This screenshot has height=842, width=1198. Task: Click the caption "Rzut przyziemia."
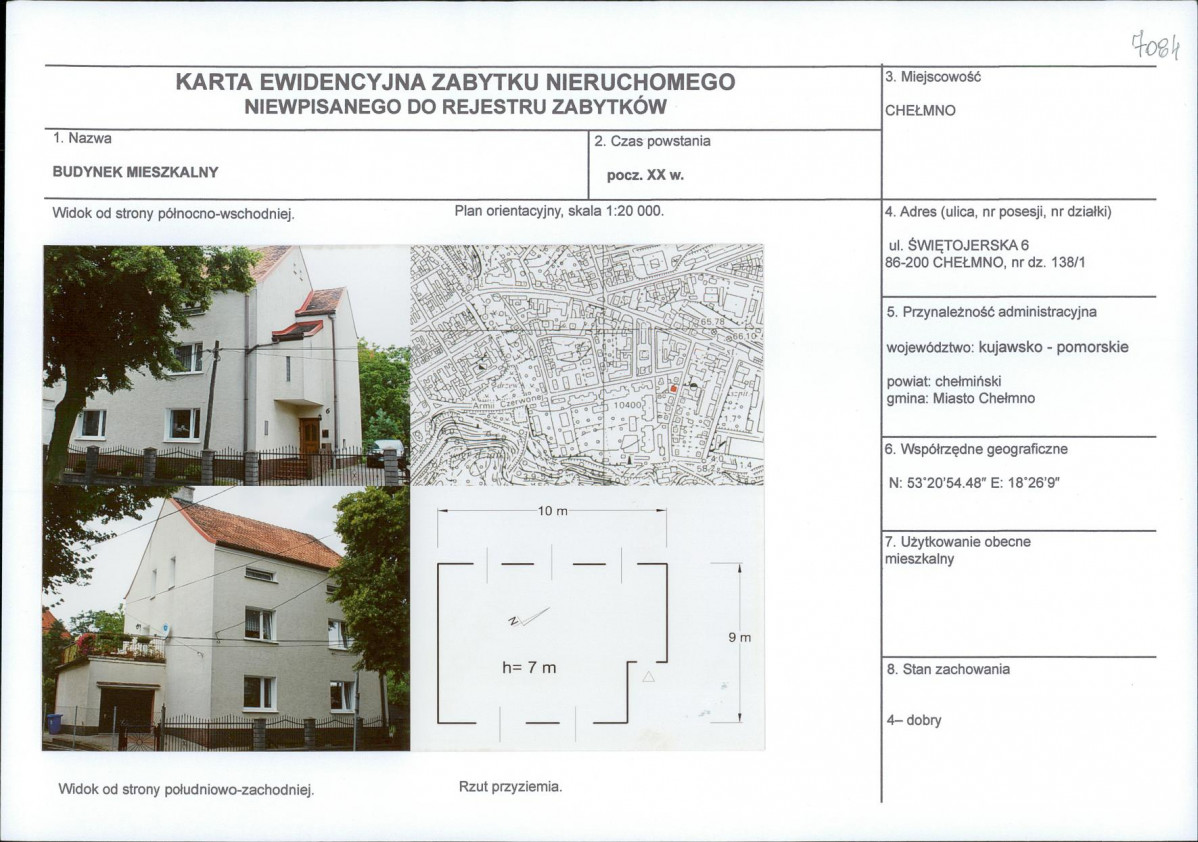[510, 786]
